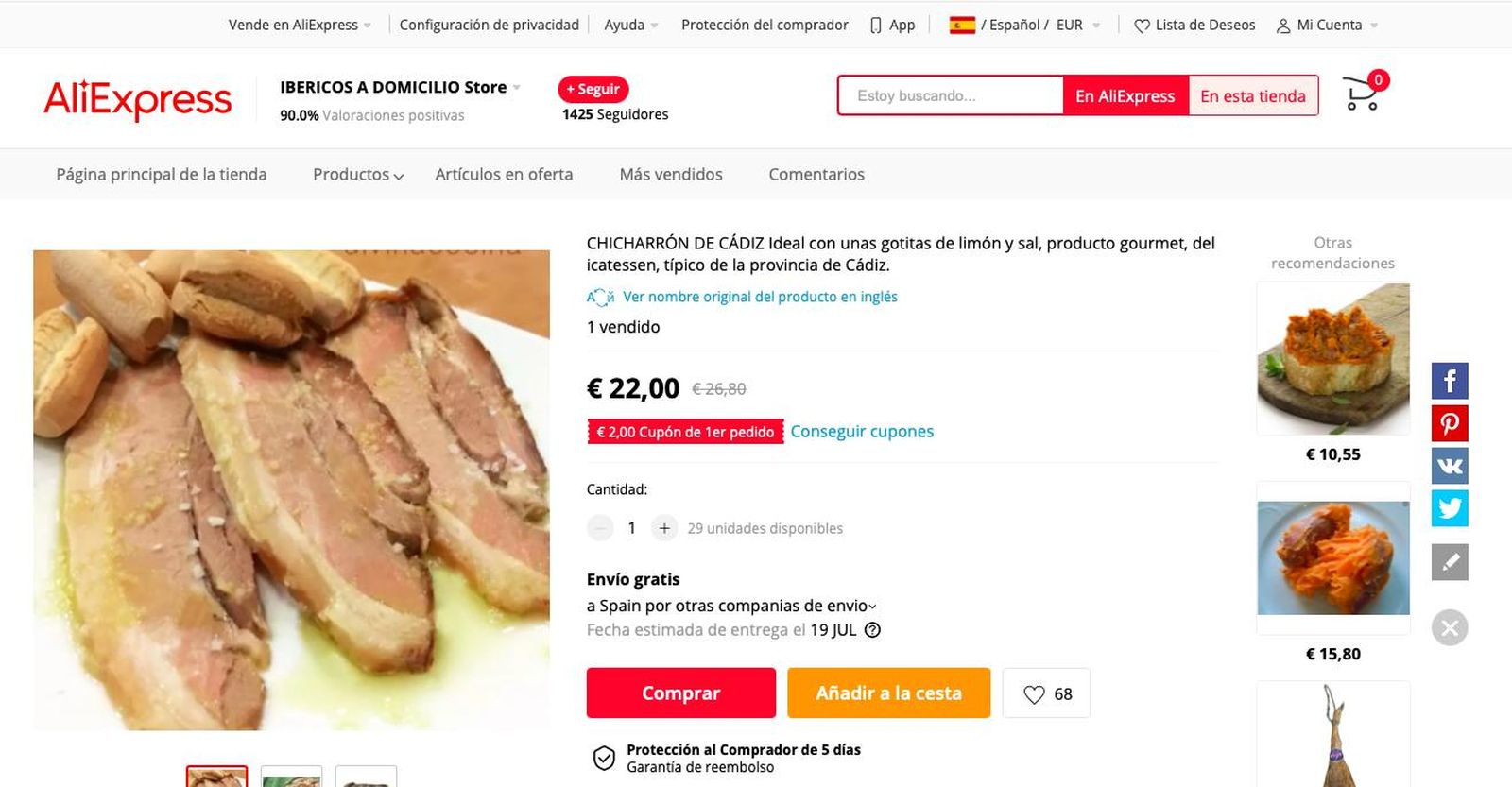
Task: Switch search to En esta tienda
Action: [x=1253, y=95]
